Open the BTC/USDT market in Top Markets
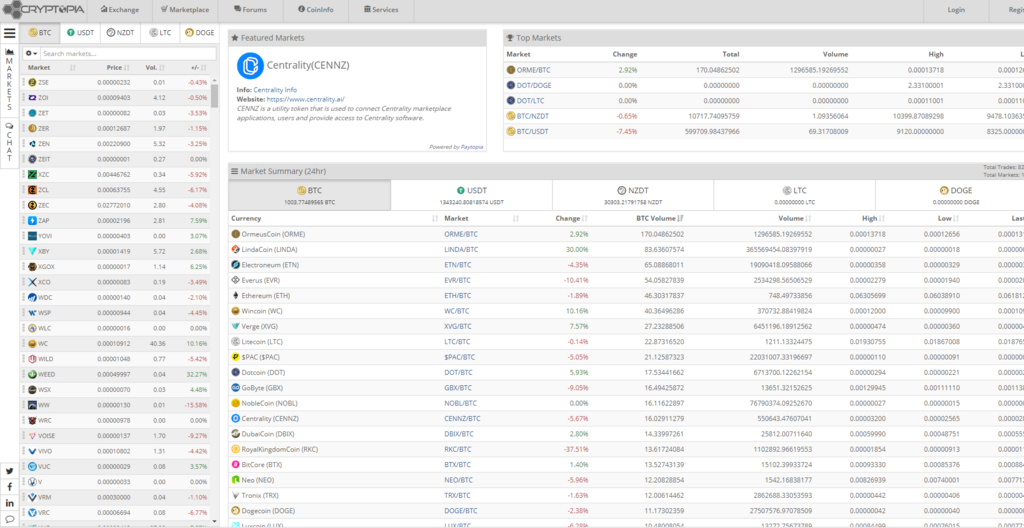The width and height of the screenshot is (1024, 528). (533, 131)
